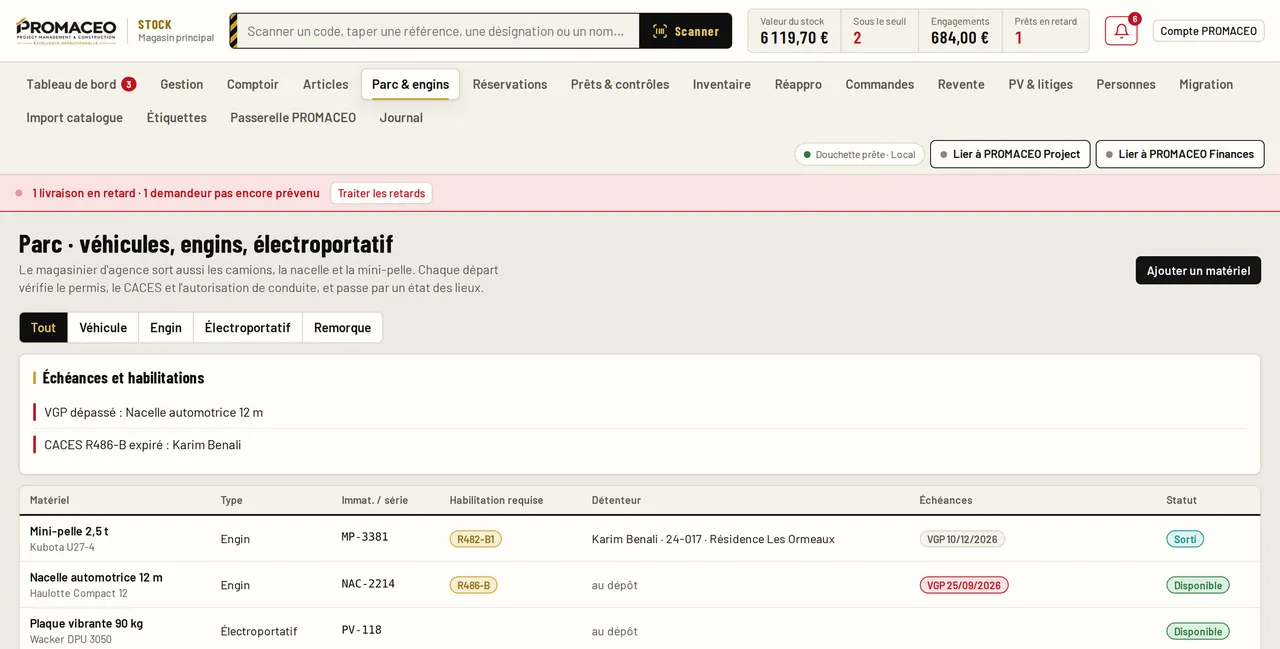Image resolution: width=1280 pixels, height=649 pixels.
Task: Filter the list by Remorque
Action: (x=342, y=327)
